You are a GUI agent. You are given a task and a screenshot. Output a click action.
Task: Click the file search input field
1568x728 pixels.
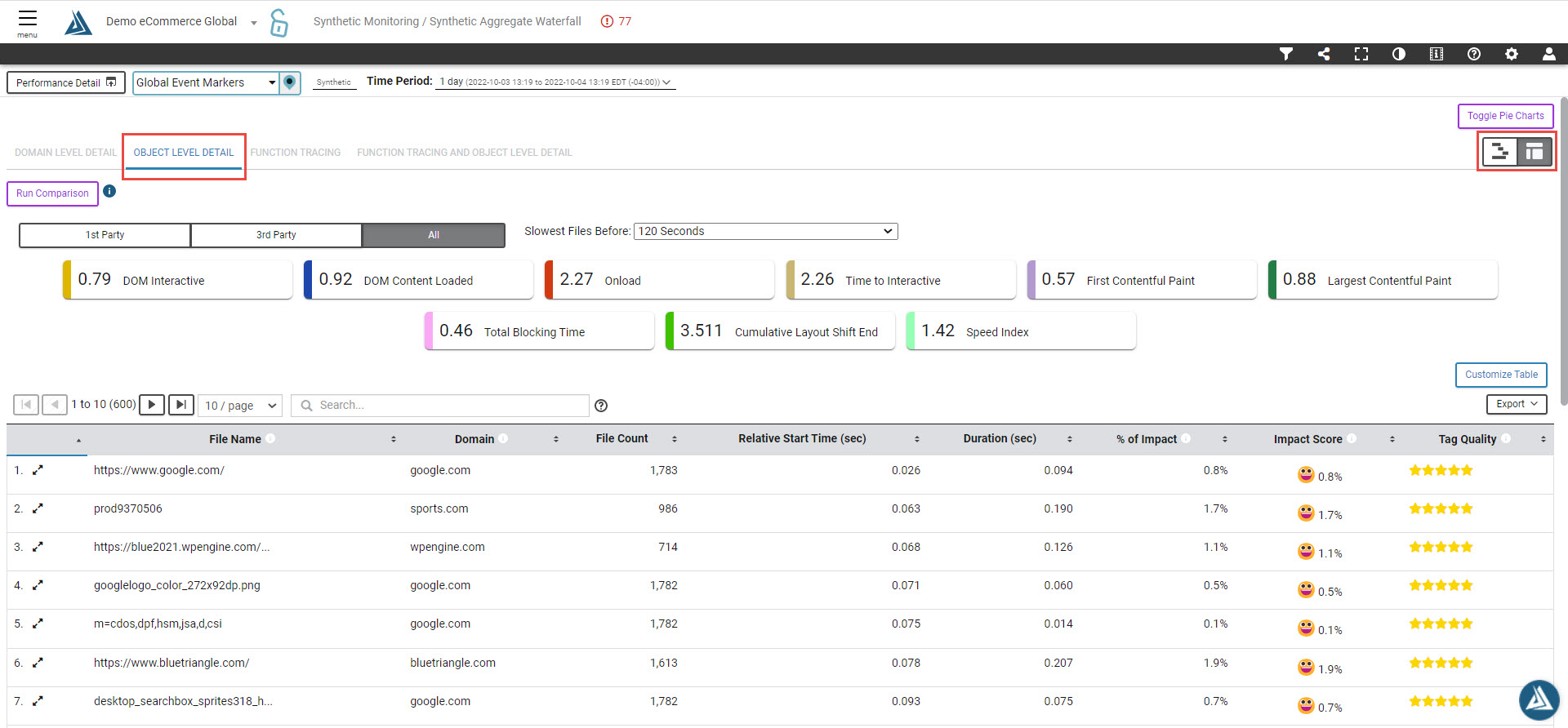(441, 406)
